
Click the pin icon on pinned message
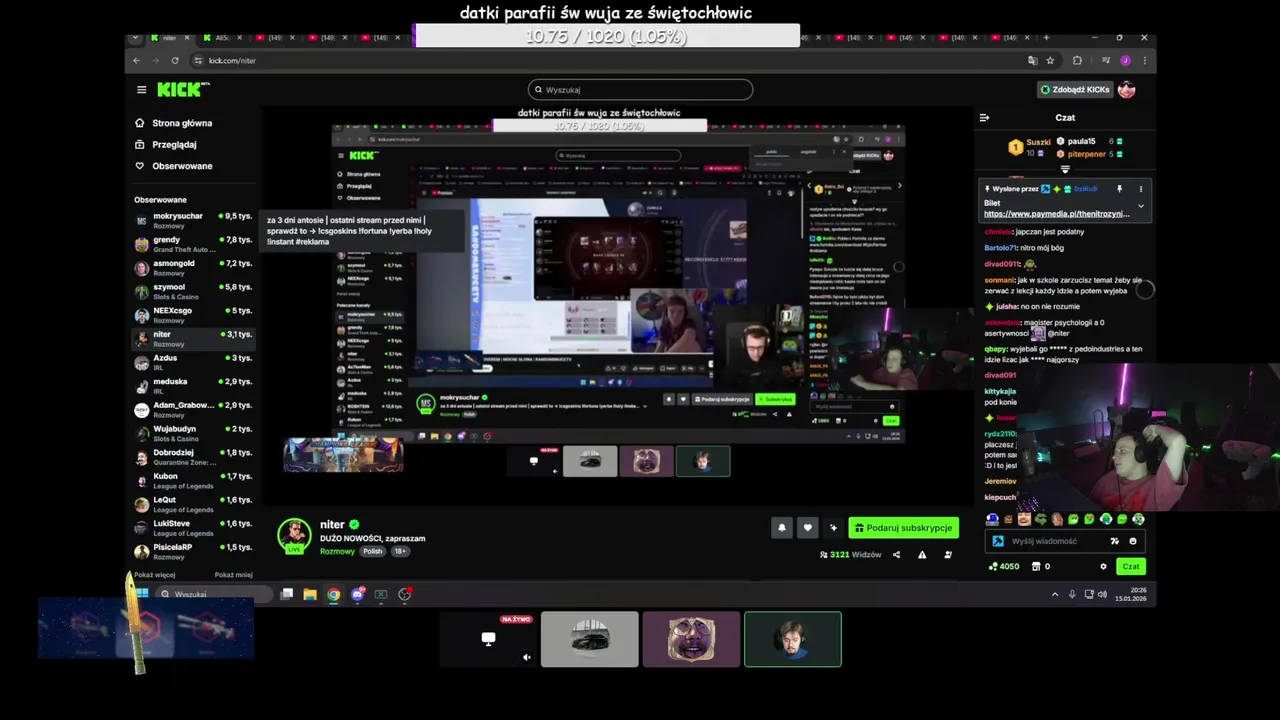1119,188
